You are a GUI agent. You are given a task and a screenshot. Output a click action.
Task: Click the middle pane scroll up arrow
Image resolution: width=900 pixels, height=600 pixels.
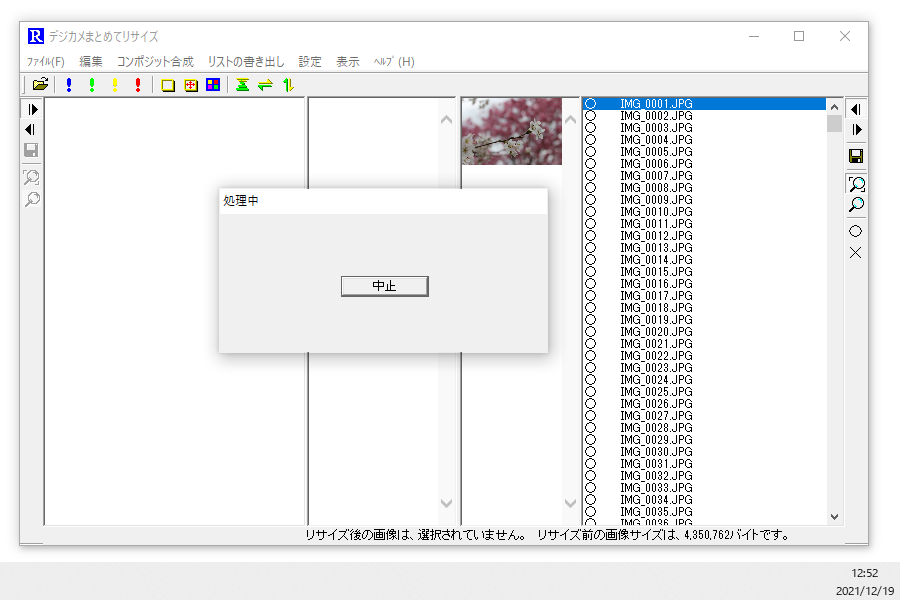[446, 120]
